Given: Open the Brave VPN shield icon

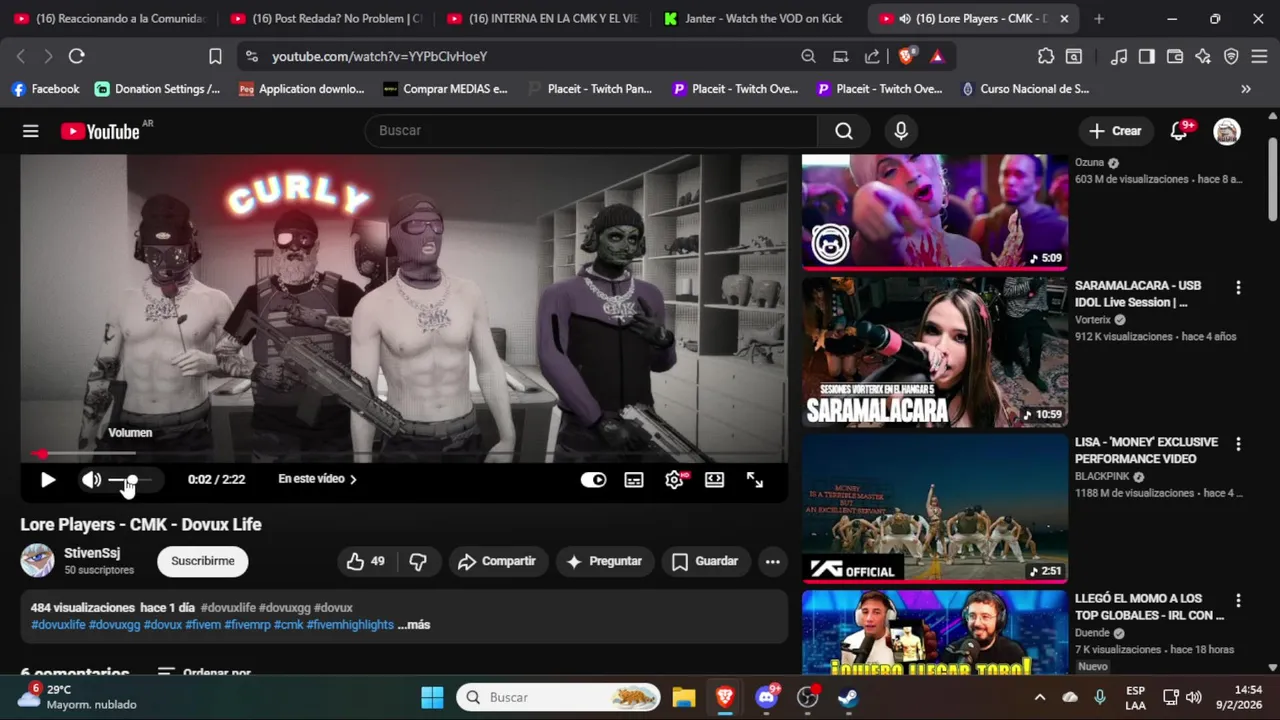Looking at the screenshot, I should click(x=1231, y=57).
